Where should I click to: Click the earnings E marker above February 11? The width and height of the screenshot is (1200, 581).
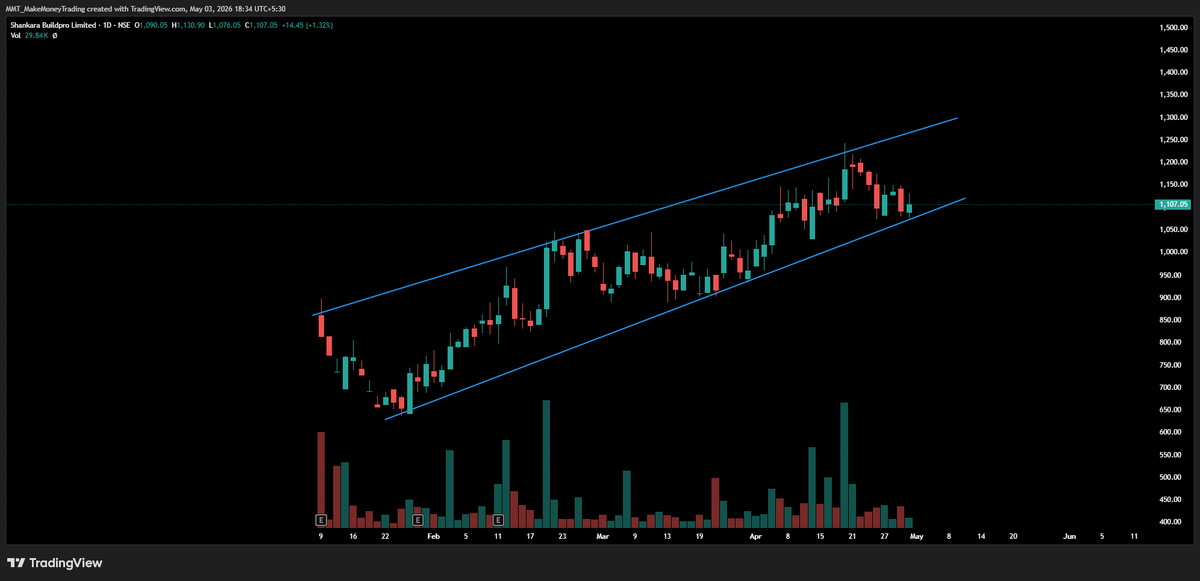pyautogui.click(x=497, y=520)
